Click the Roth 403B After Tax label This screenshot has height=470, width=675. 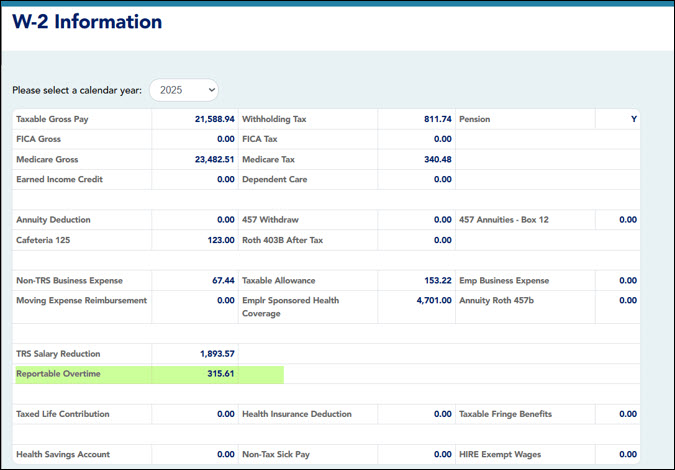tap(283, 240)
